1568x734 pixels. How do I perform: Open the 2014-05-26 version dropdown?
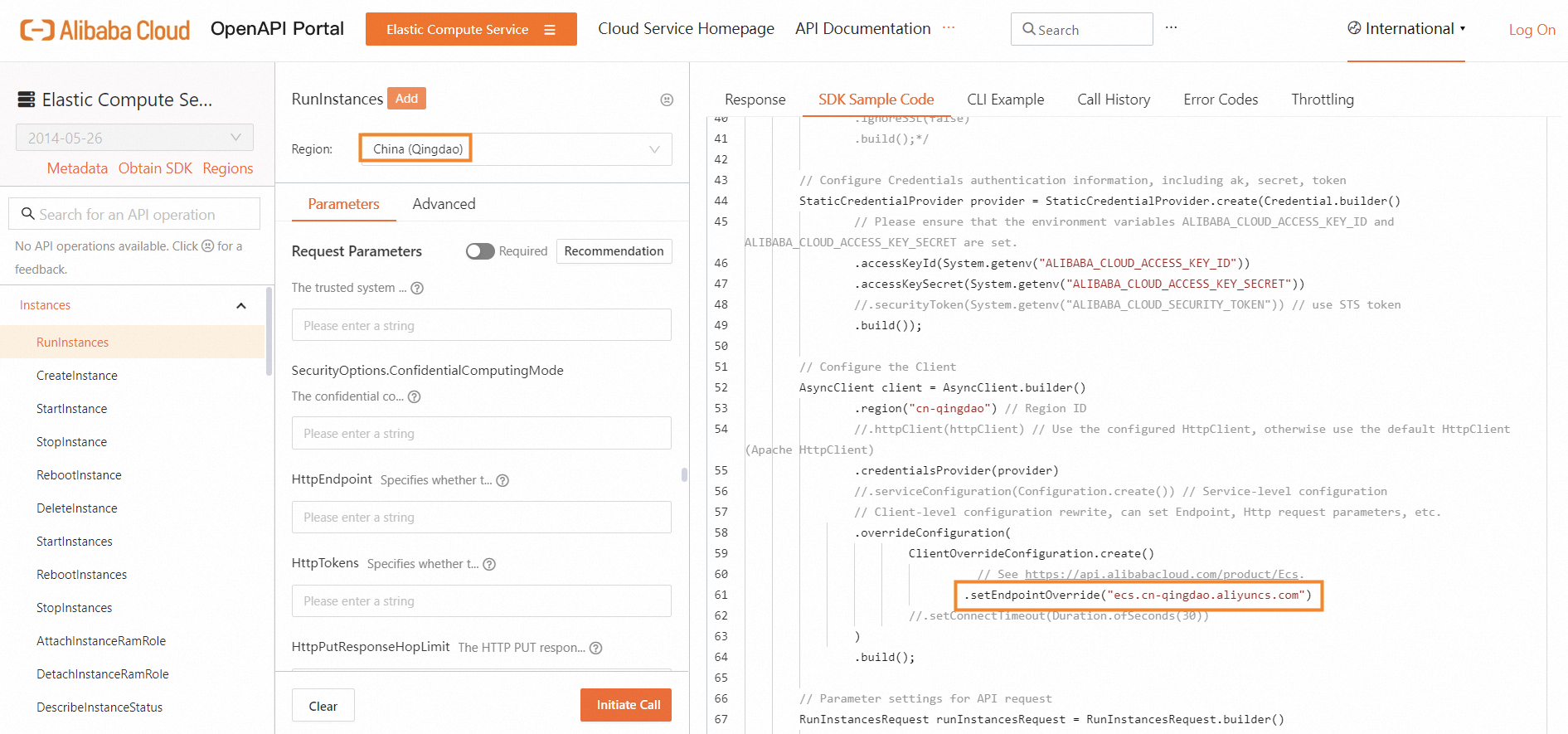[x=134, y=138]
